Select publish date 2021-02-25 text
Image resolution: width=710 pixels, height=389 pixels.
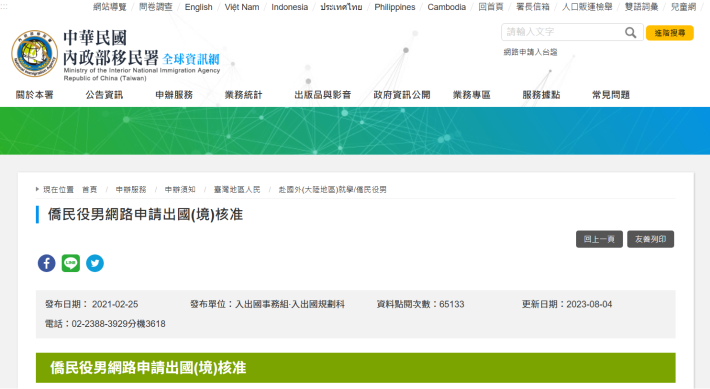(x=115, y=304)
